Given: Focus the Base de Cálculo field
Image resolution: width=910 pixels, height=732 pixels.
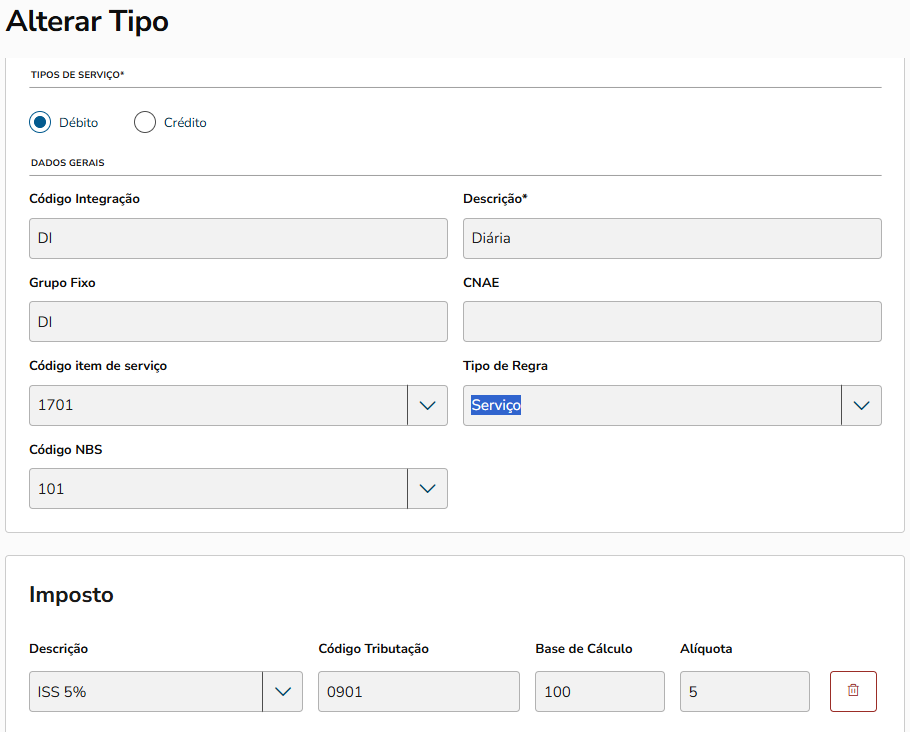Looking at the screenshot, I should click(x=599, y=691).
